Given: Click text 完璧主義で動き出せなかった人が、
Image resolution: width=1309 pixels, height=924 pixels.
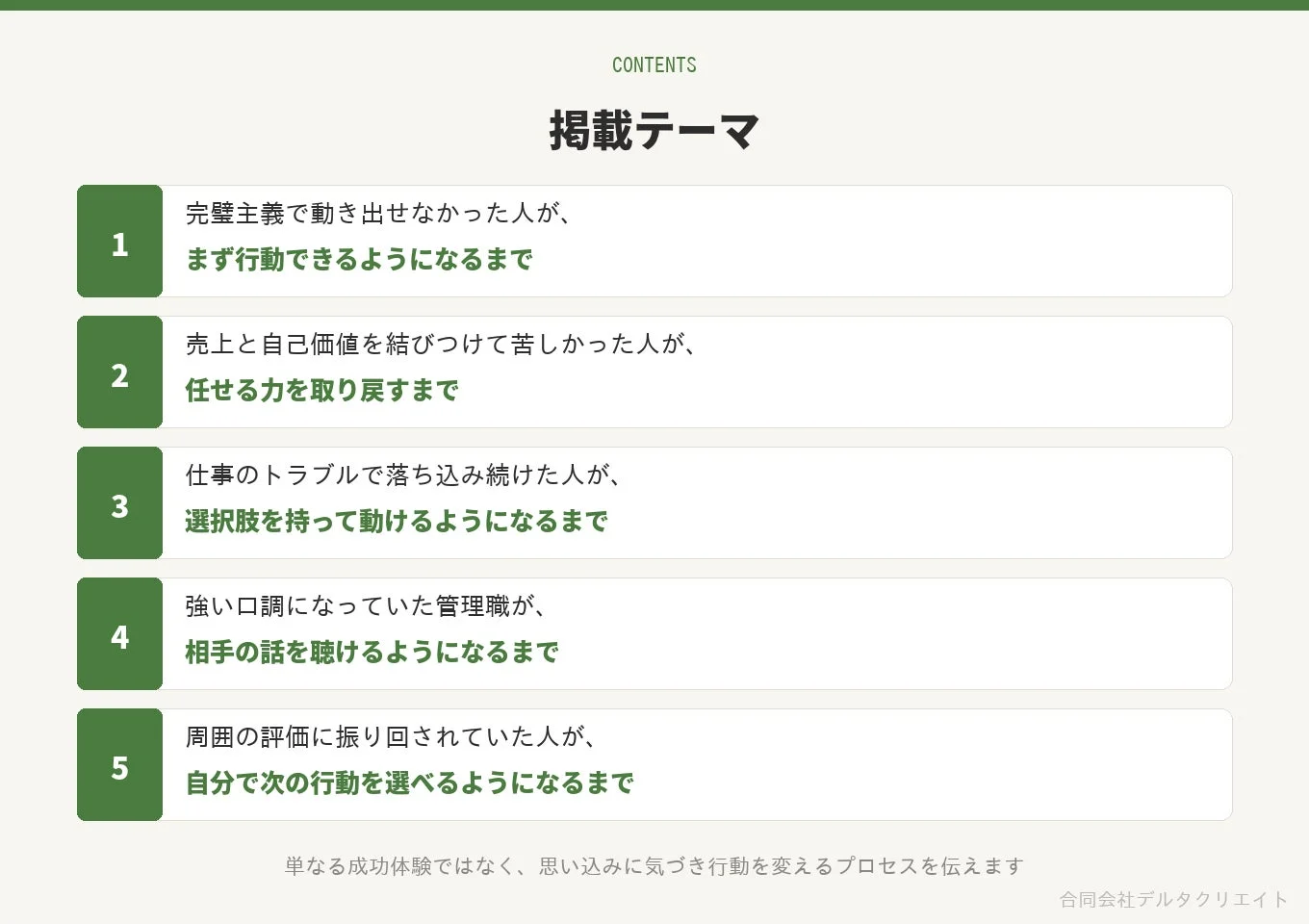Looking at the screenshot, I should tap(379, 213).
